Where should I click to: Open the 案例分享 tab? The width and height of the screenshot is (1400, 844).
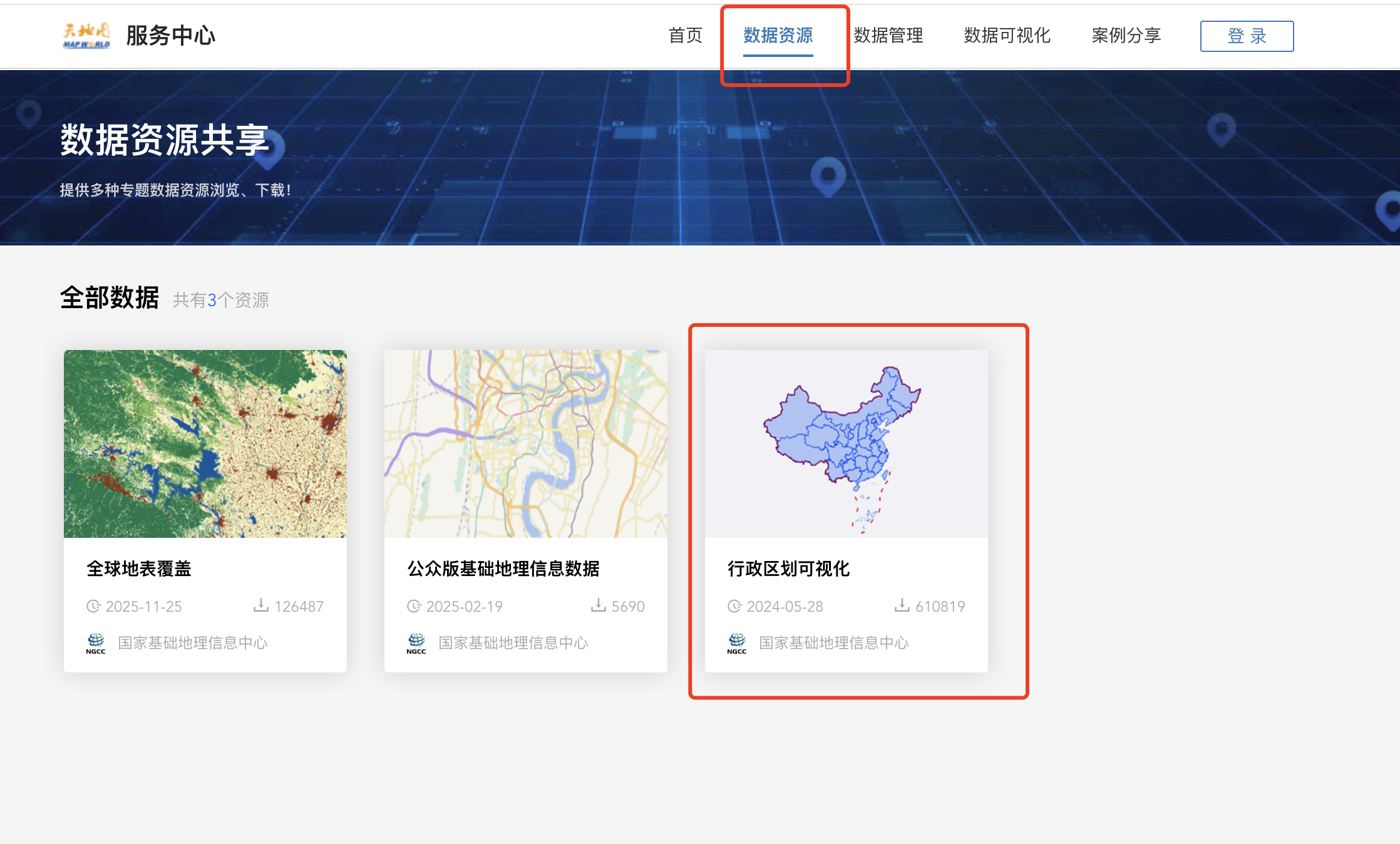(x=1126, y=36)
